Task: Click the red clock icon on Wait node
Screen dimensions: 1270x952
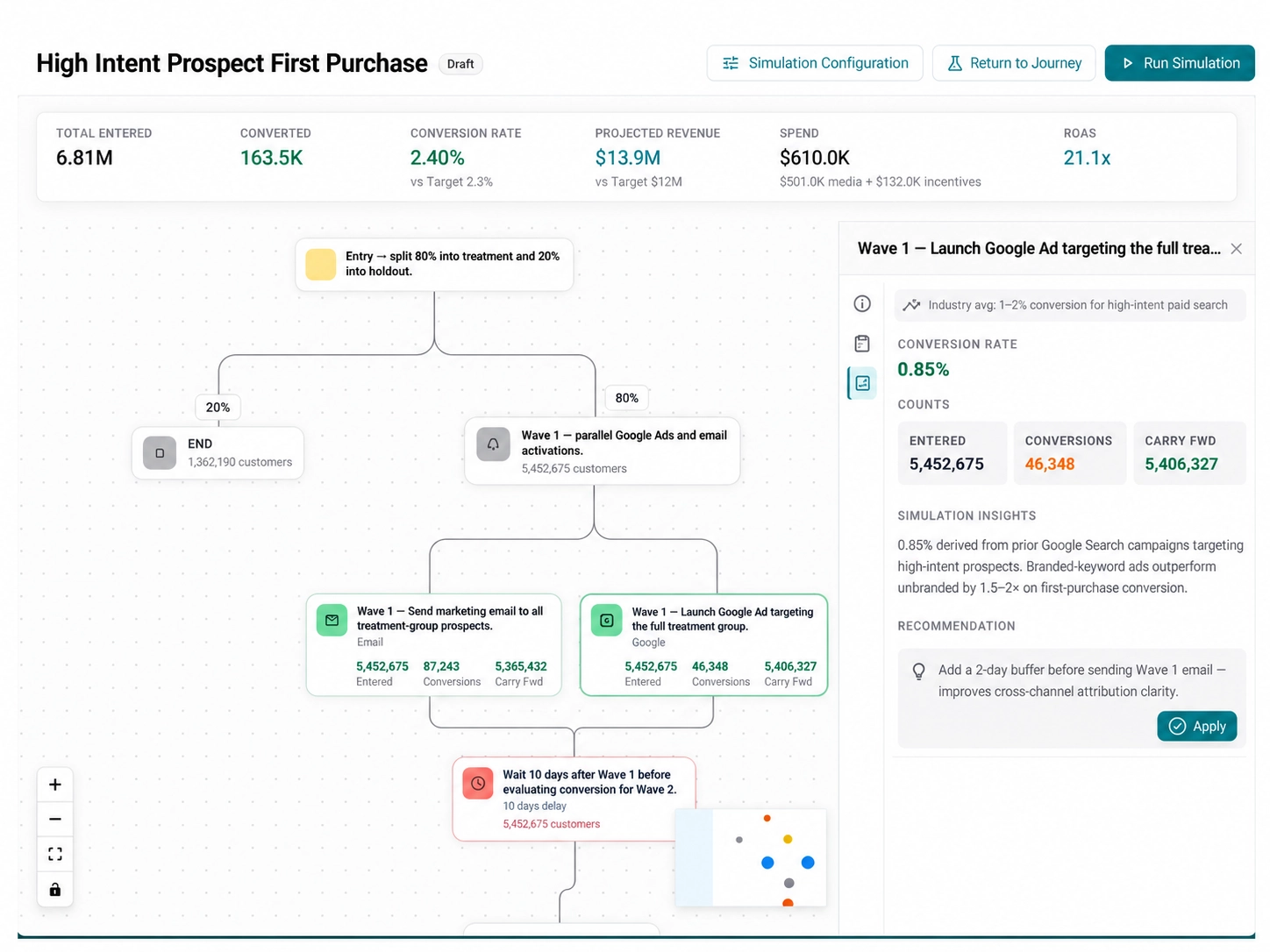Action: (478, 783)
